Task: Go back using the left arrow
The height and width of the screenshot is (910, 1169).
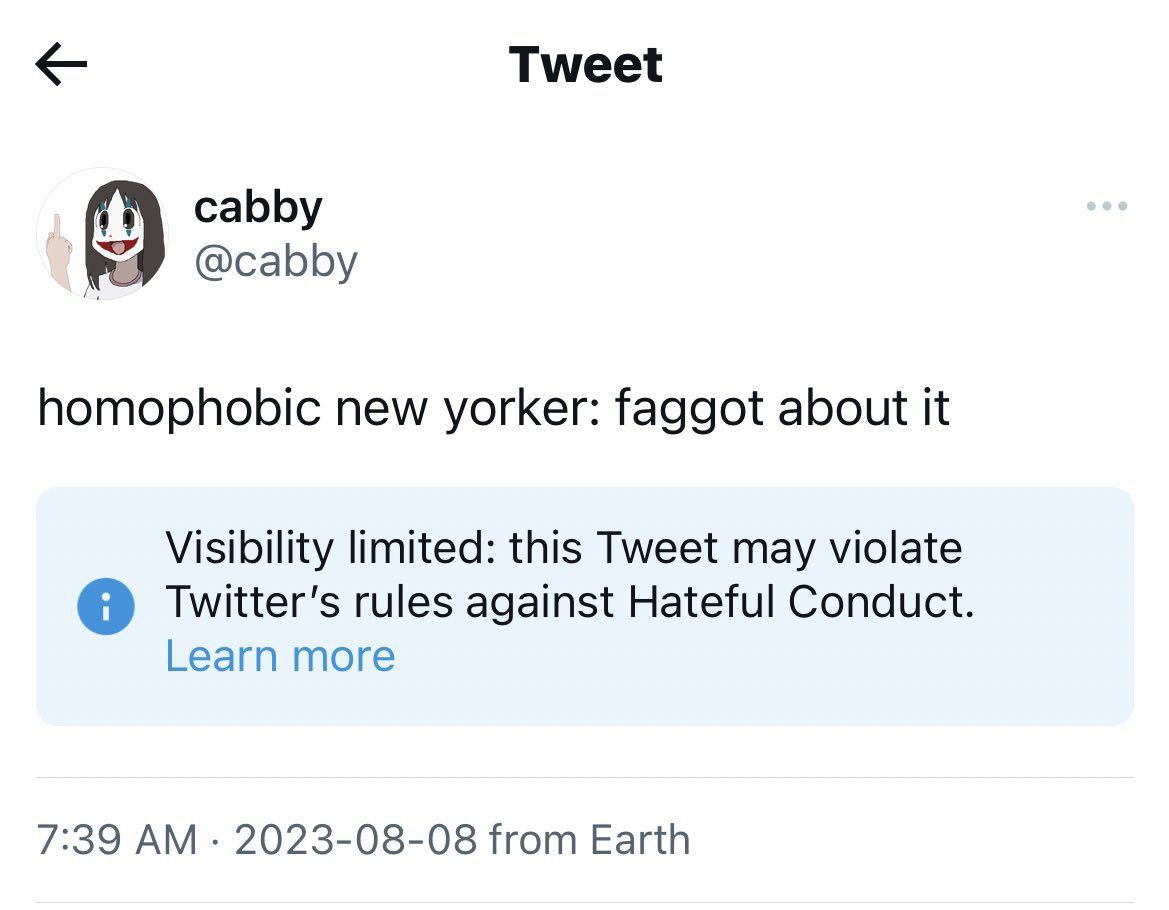Action: coord(61,66)
